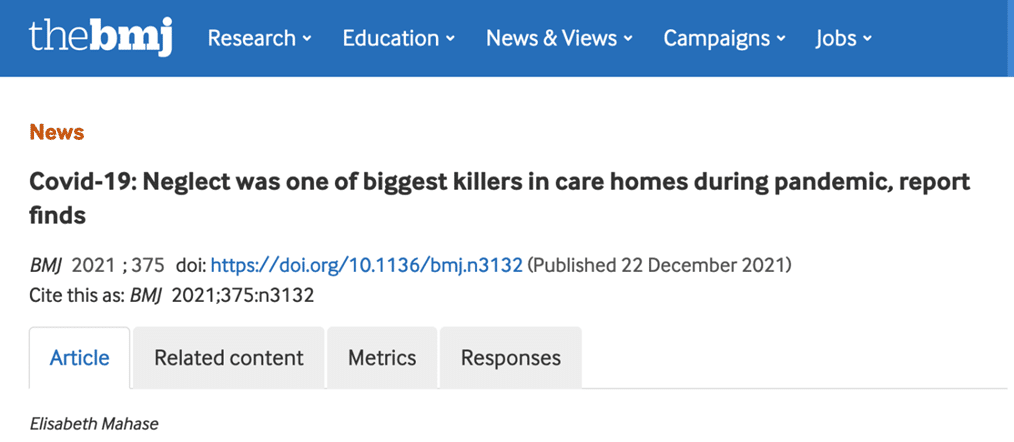Follow the doi.org/10.1136/bmj.n3132 link

click(x=367, y=266)
